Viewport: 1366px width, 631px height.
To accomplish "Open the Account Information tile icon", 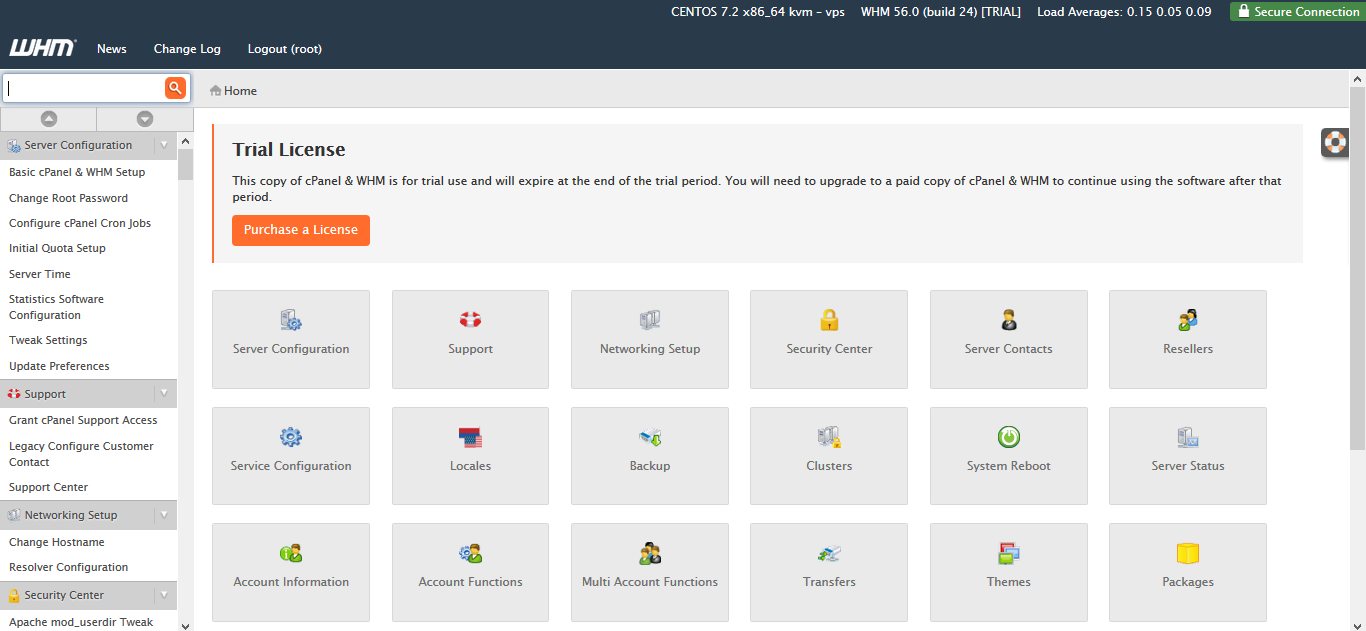I will pyautogui.click(x=291, y=553).
